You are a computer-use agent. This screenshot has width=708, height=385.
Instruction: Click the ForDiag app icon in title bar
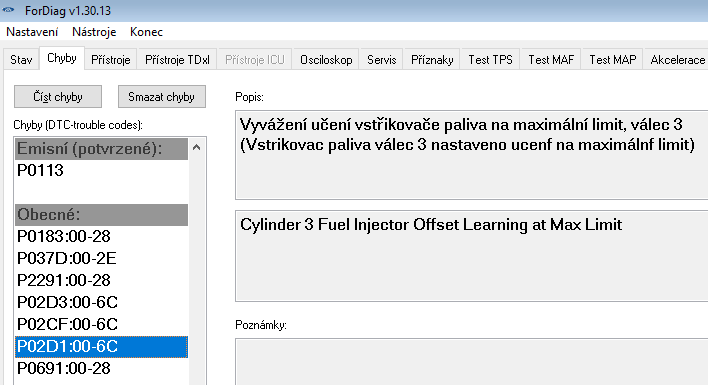(x=9, y=10)
